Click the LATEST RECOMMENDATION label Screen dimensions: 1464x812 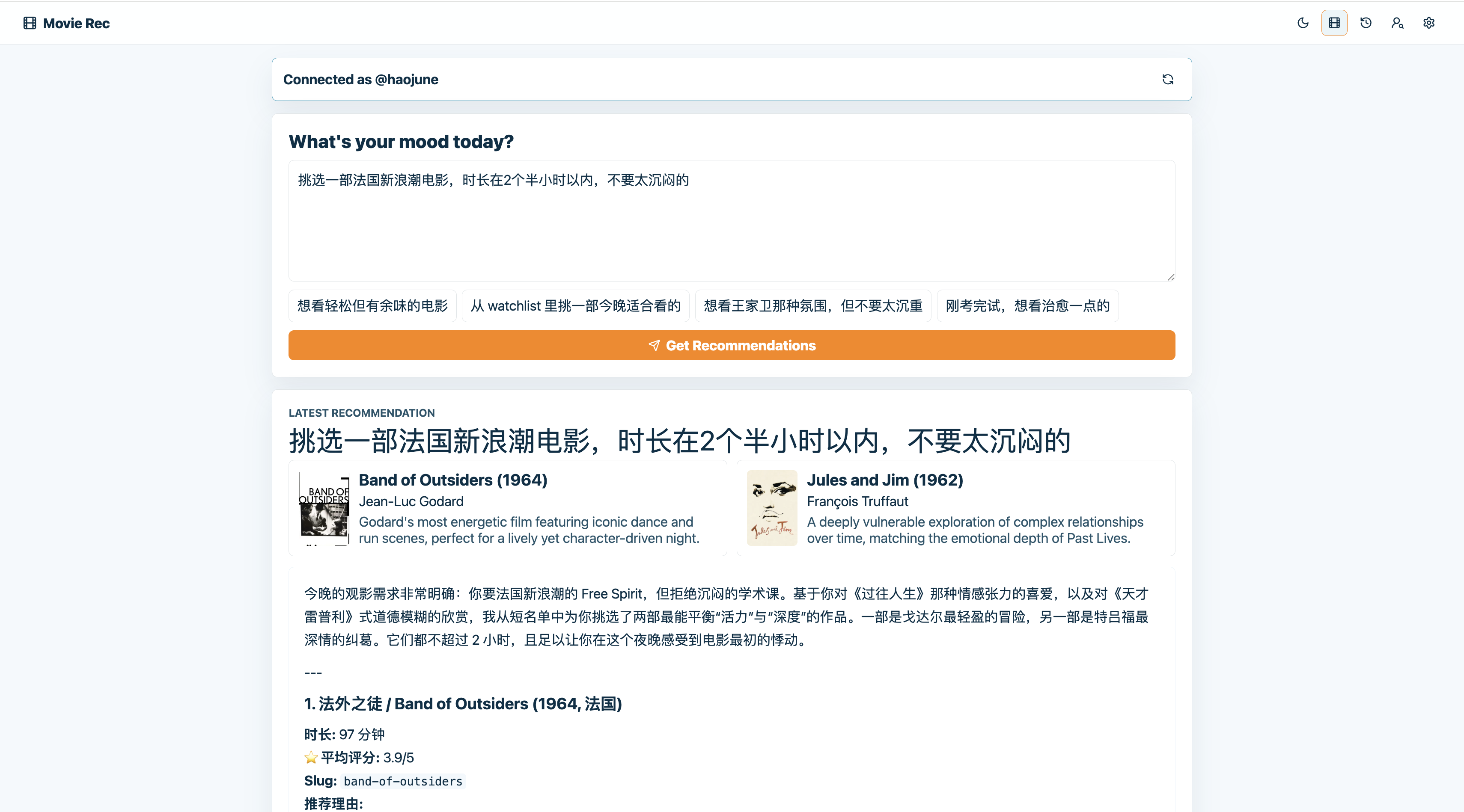361,413
